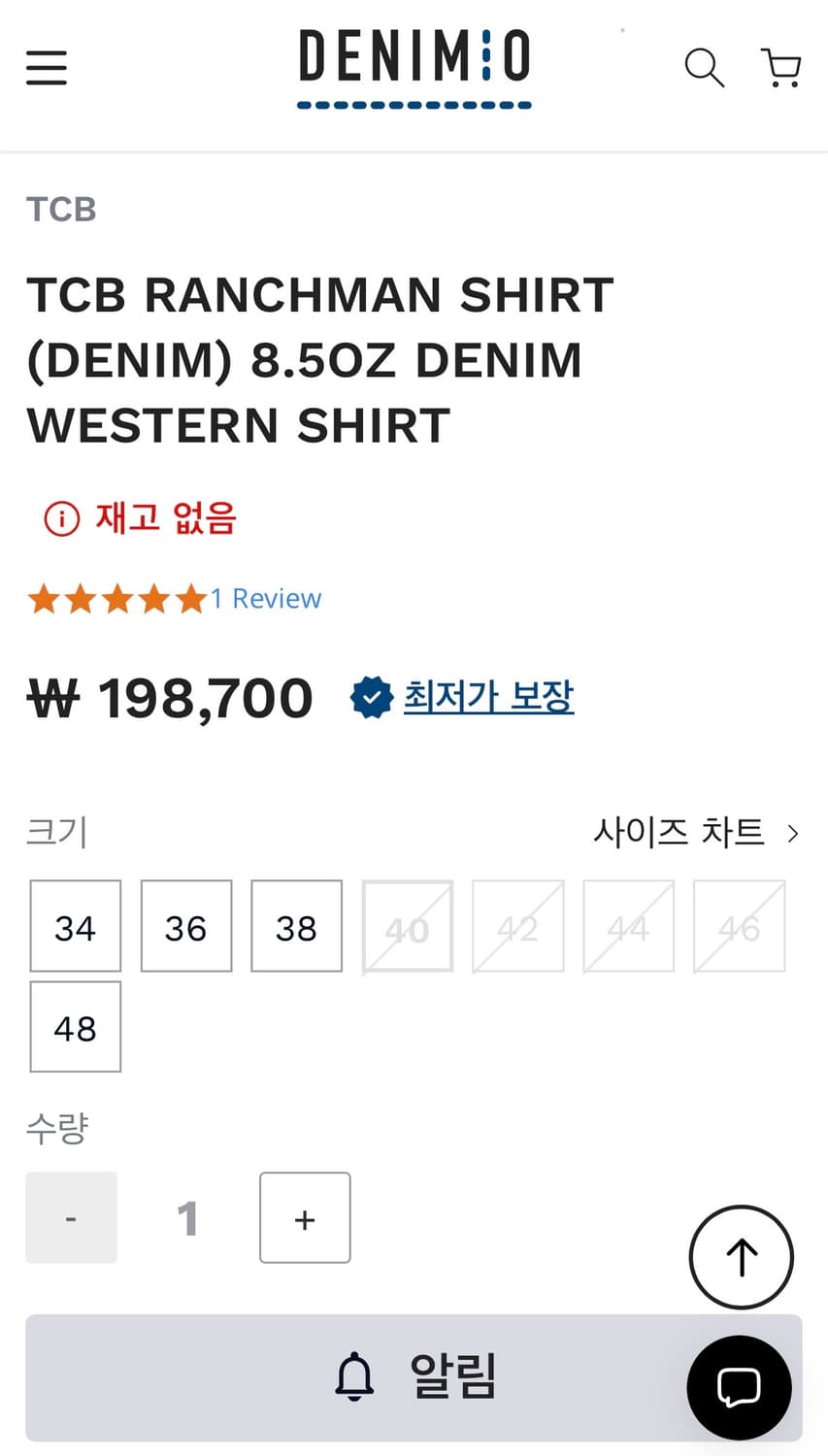Screen dimensions: 828x1456
Task: Tap the search magnifier icon
Action: (704, 68)
